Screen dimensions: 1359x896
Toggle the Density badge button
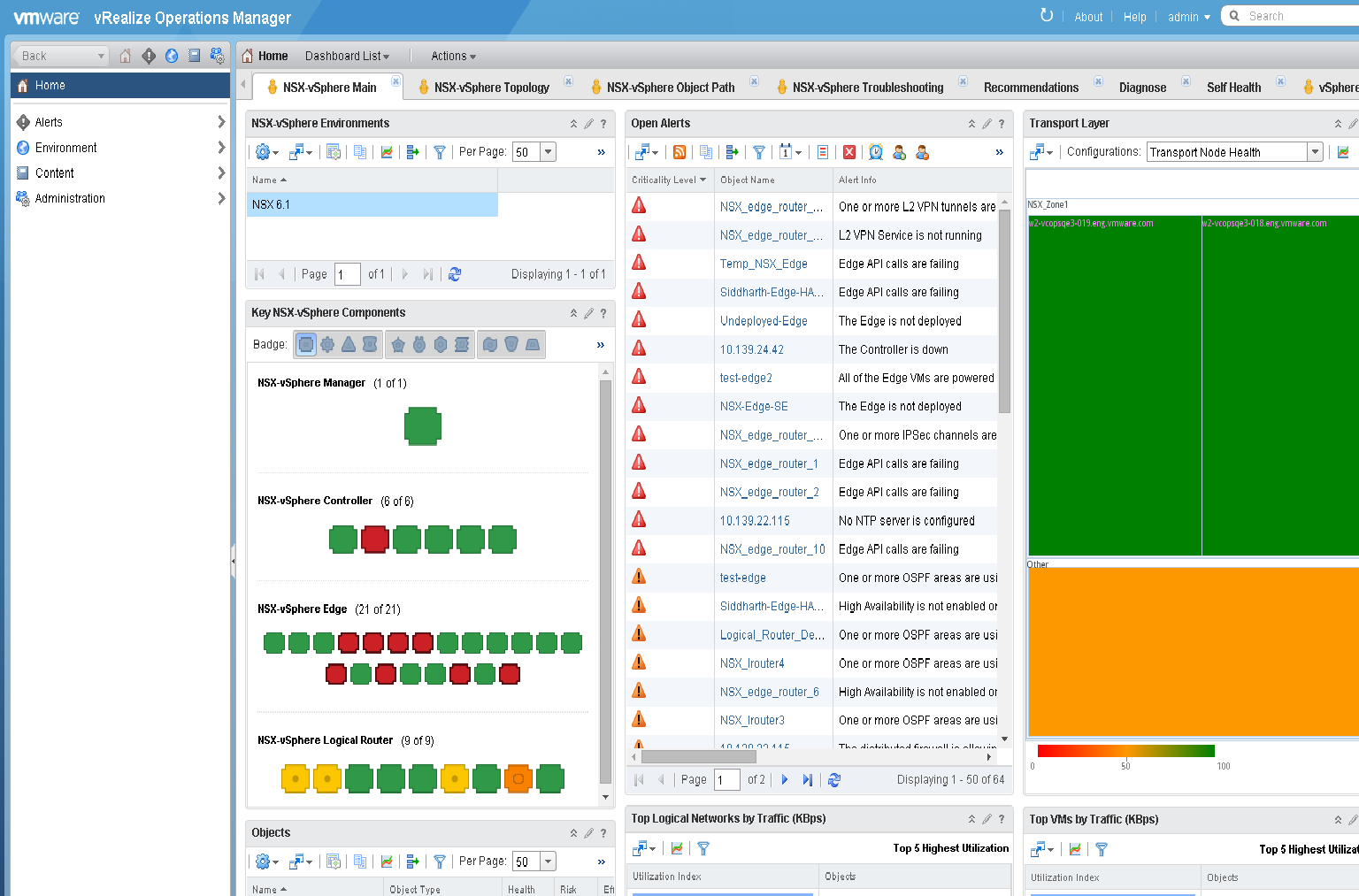[x=532, y=344]
